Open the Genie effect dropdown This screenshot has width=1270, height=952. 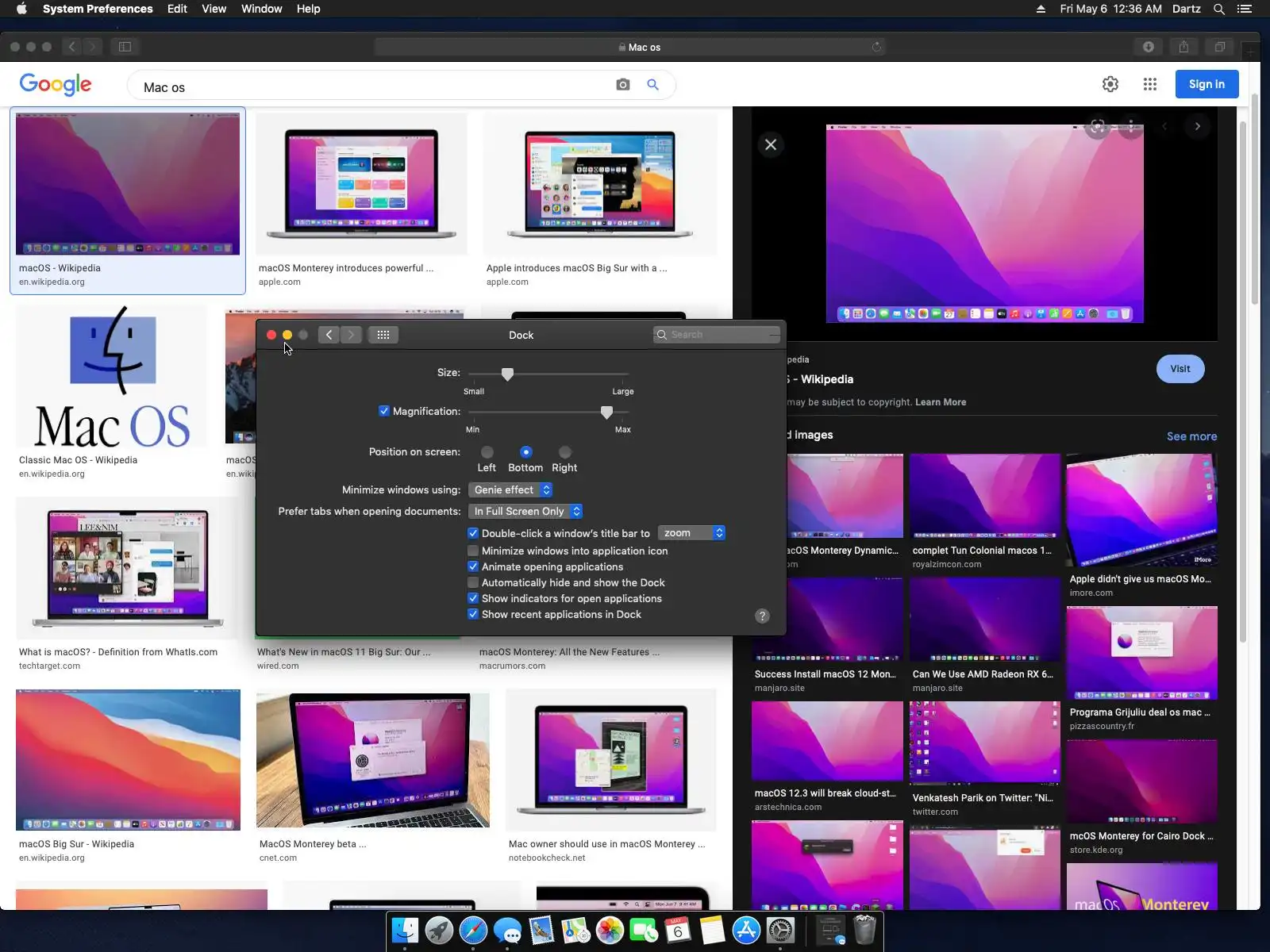pos(510,490)
